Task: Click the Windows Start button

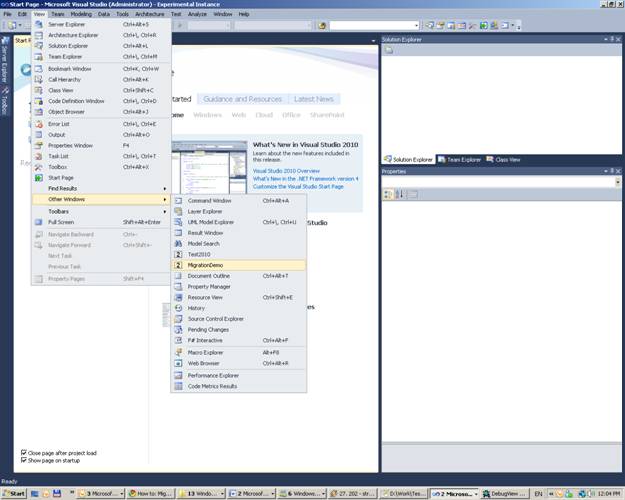Action: tap(14, 493)
